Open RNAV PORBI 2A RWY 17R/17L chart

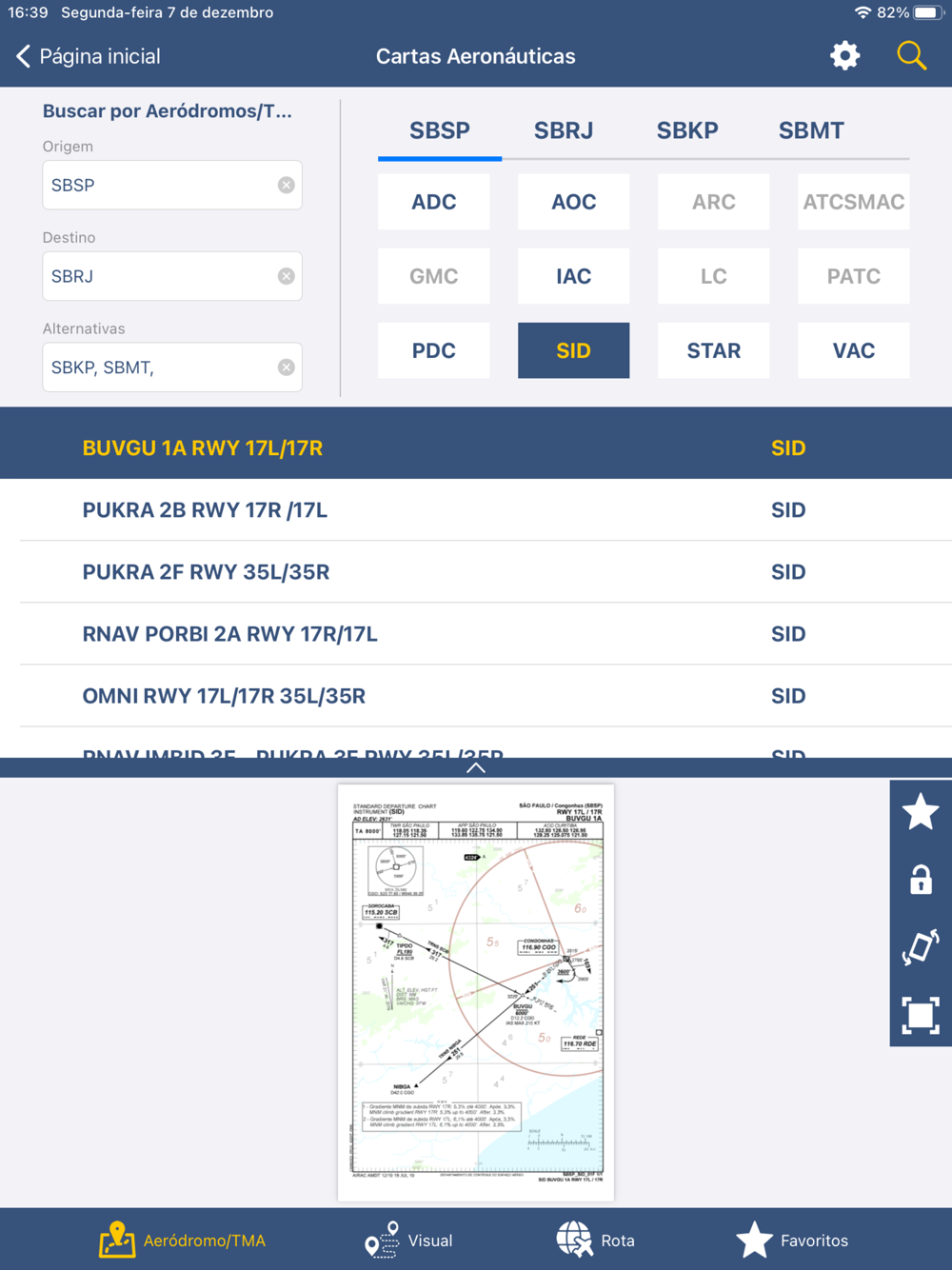(476, 634)
